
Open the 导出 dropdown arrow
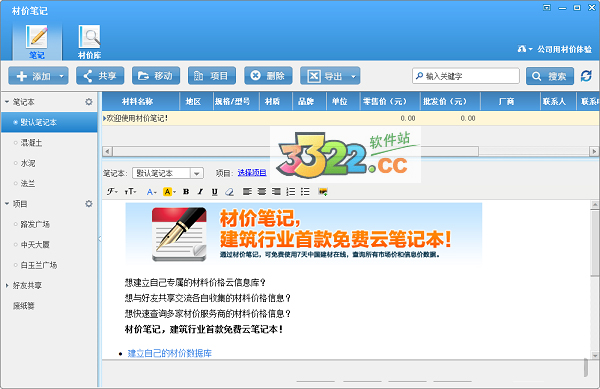(354, 76)
